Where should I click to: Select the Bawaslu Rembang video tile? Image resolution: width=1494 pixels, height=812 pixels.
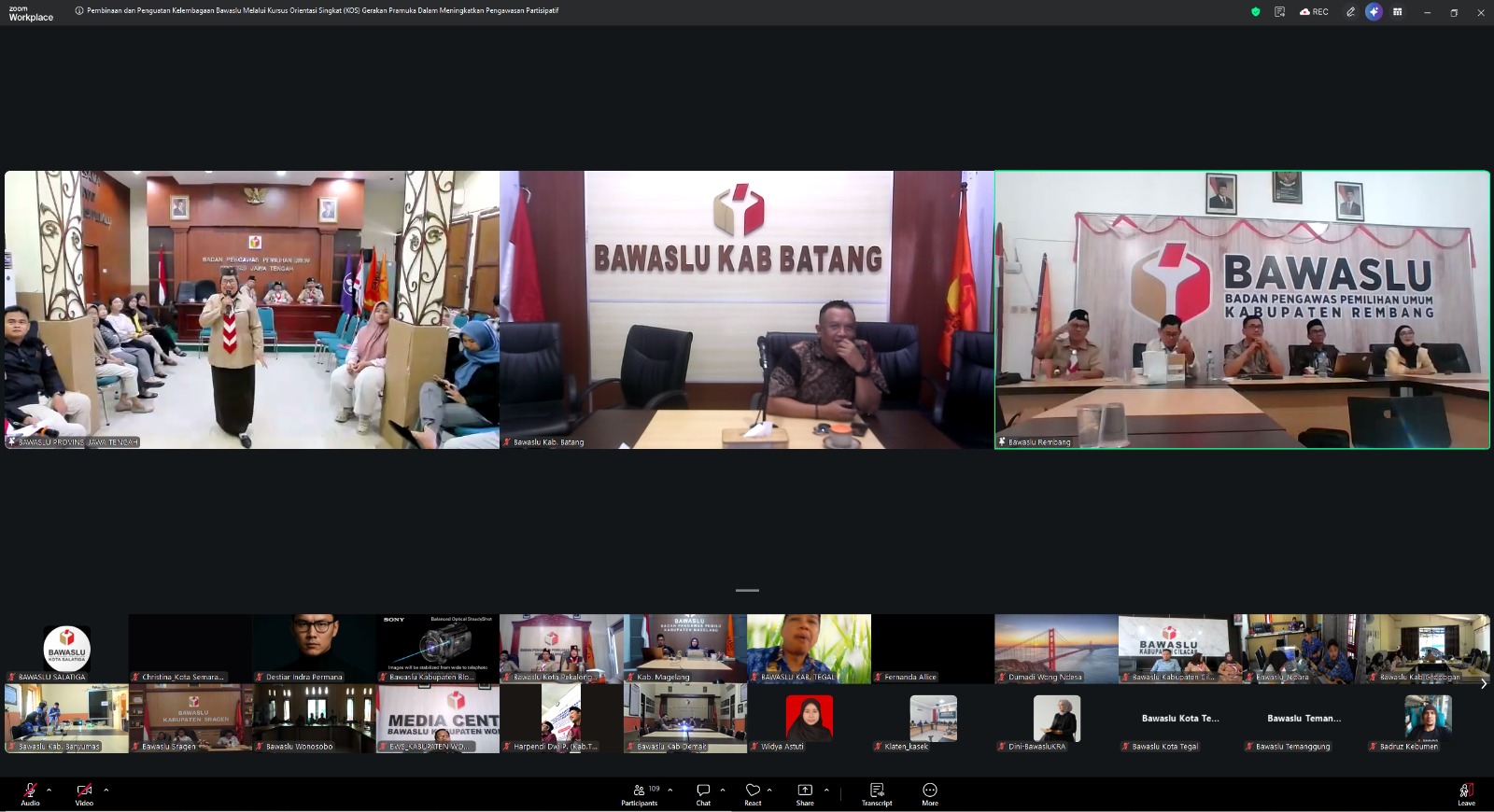coord(1242,310)
